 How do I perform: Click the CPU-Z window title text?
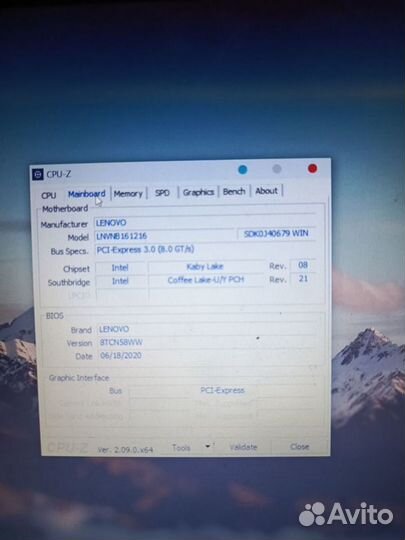(59, 174)
